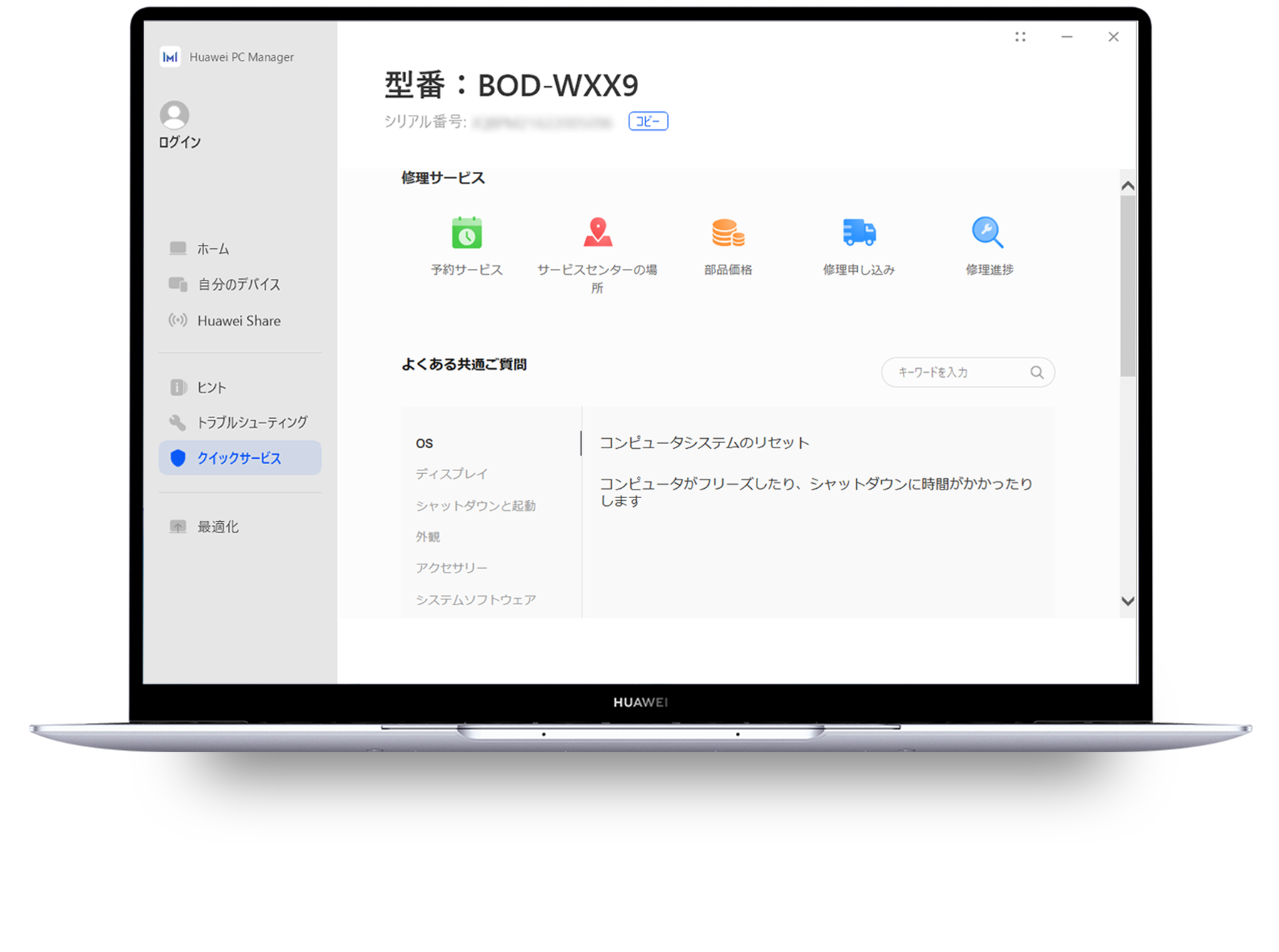The width and height of the screenshot is (1279, 952).
Task: Click the search magnifier icon
Action: point(1037,373)
